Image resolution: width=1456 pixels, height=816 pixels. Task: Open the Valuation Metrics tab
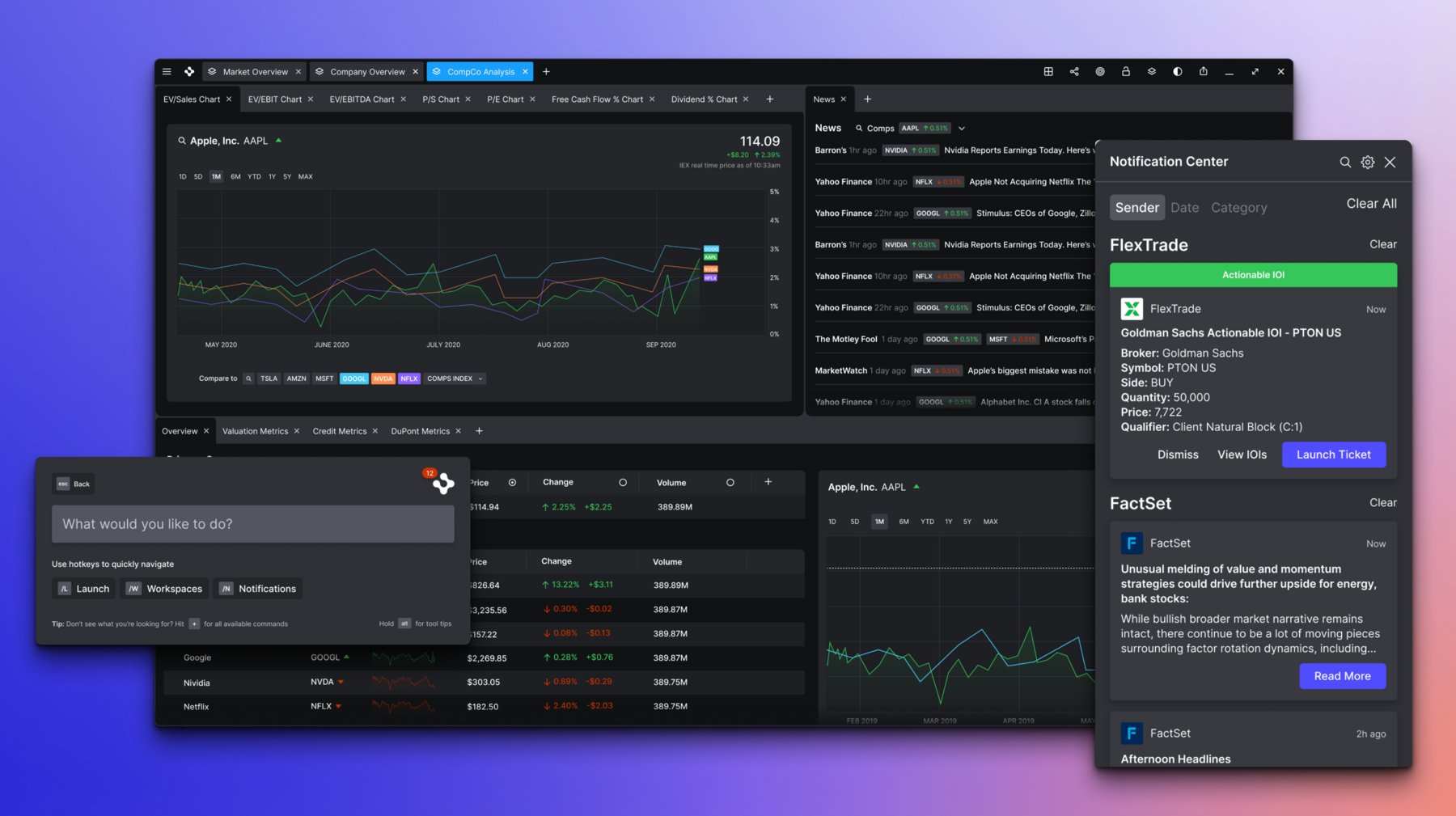[x=255, y=431]
